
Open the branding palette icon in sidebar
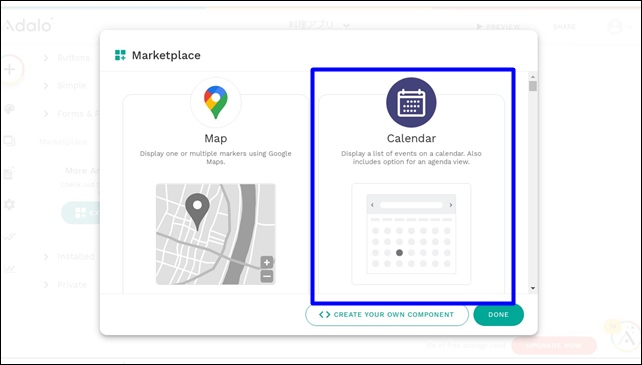9,109
